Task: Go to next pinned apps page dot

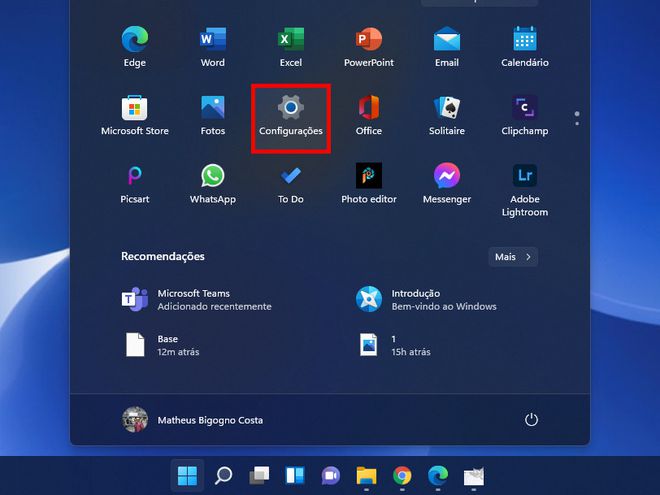Action: pos(577,123)
